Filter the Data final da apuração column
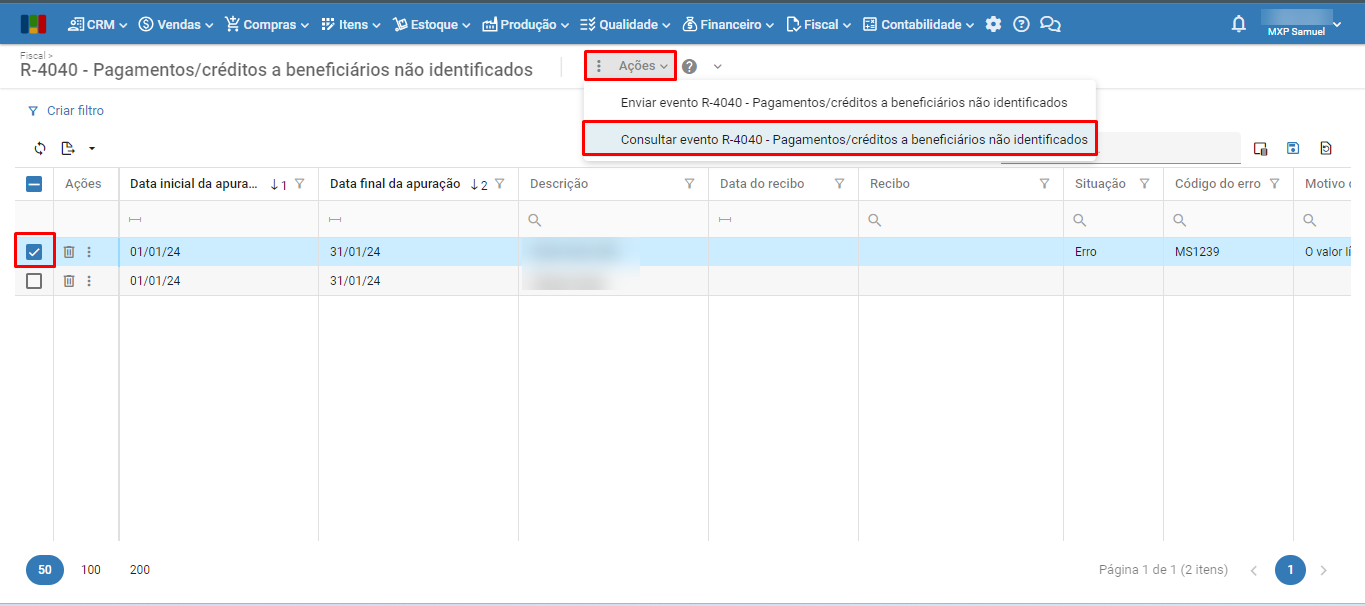 499,184
